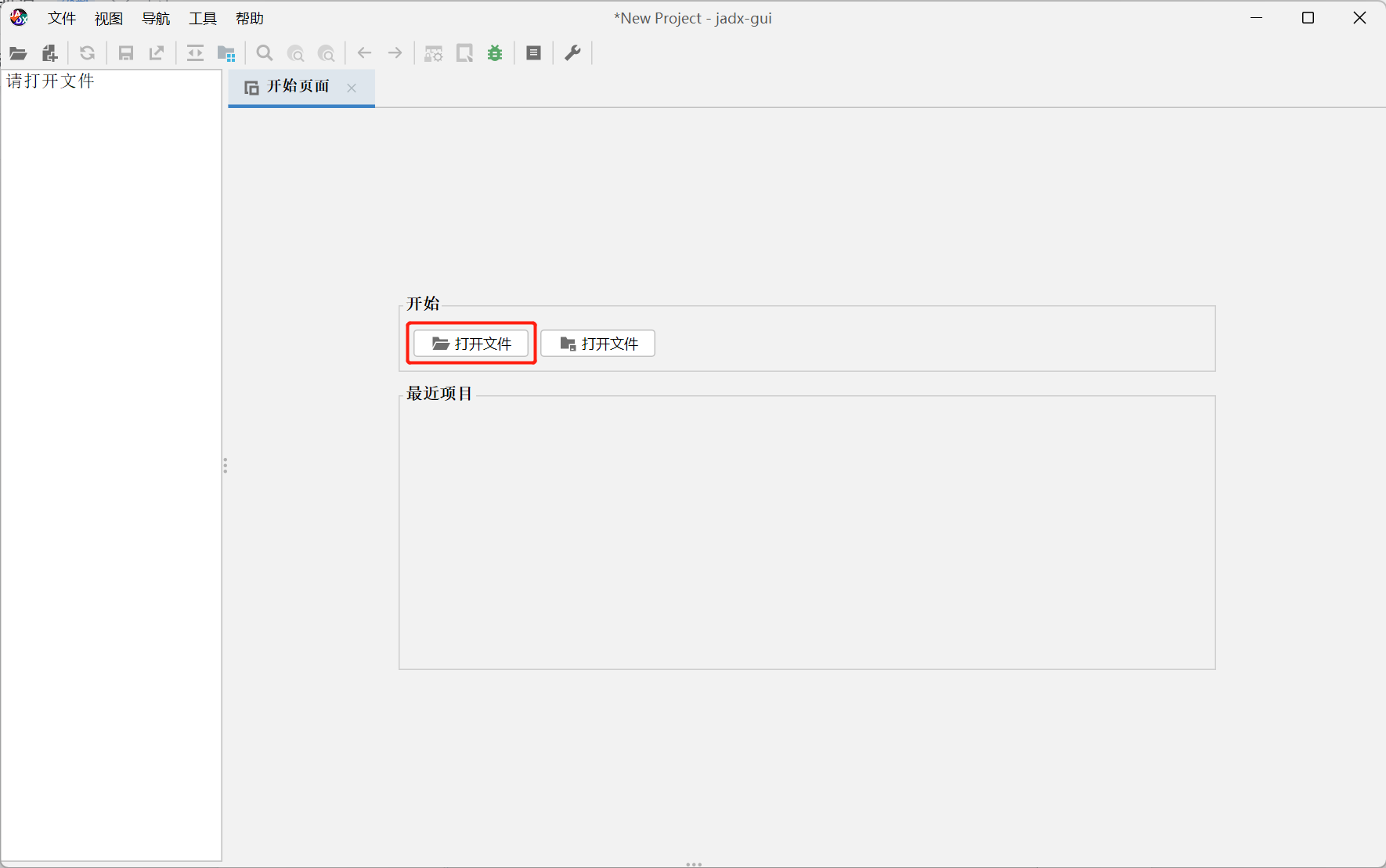Open the log viewer icon
Screen dimensions: 1386x868
pyautogui.click(x=533, y=52)
